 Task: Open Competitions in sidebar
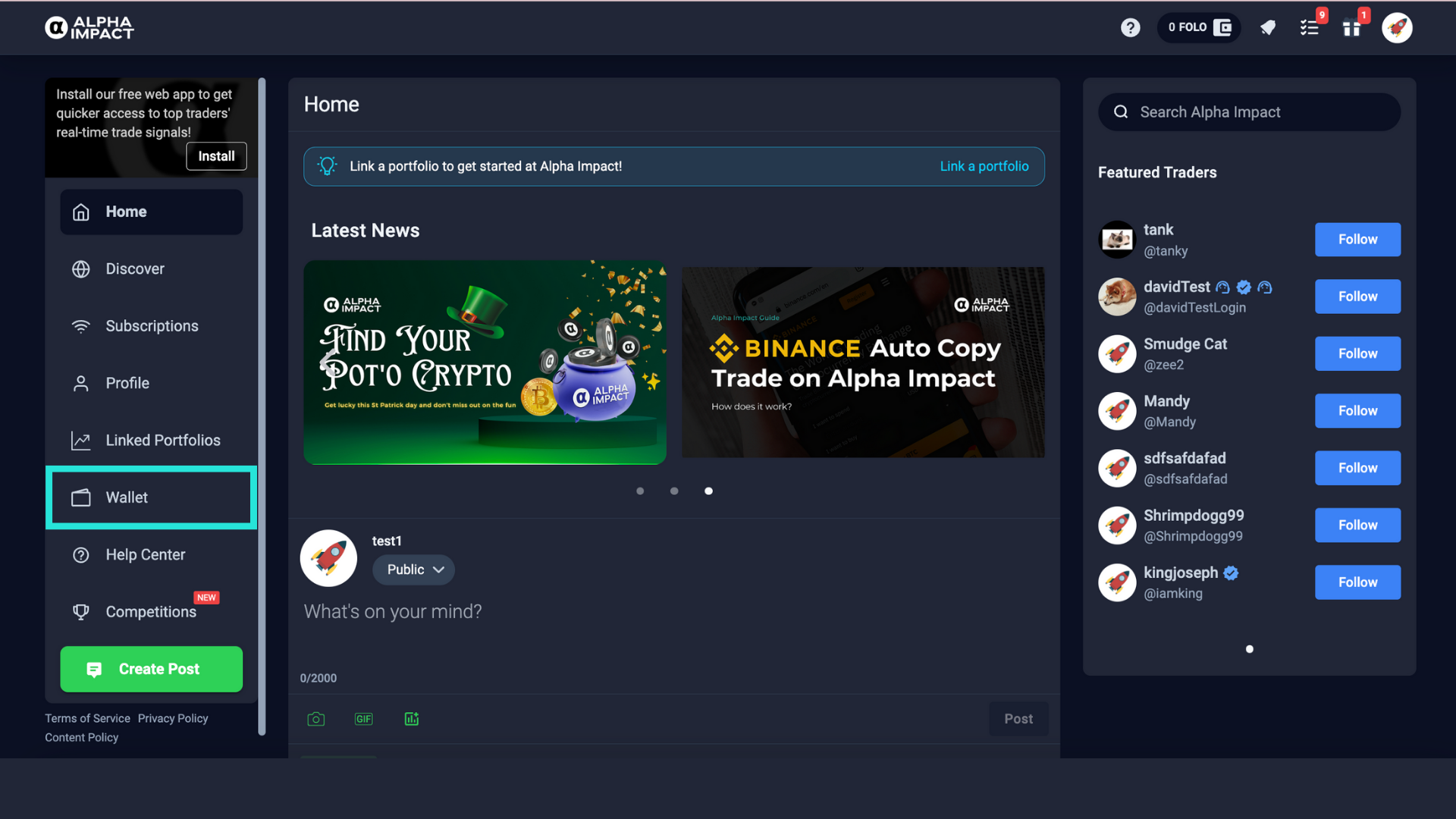(x=152, y=612)
